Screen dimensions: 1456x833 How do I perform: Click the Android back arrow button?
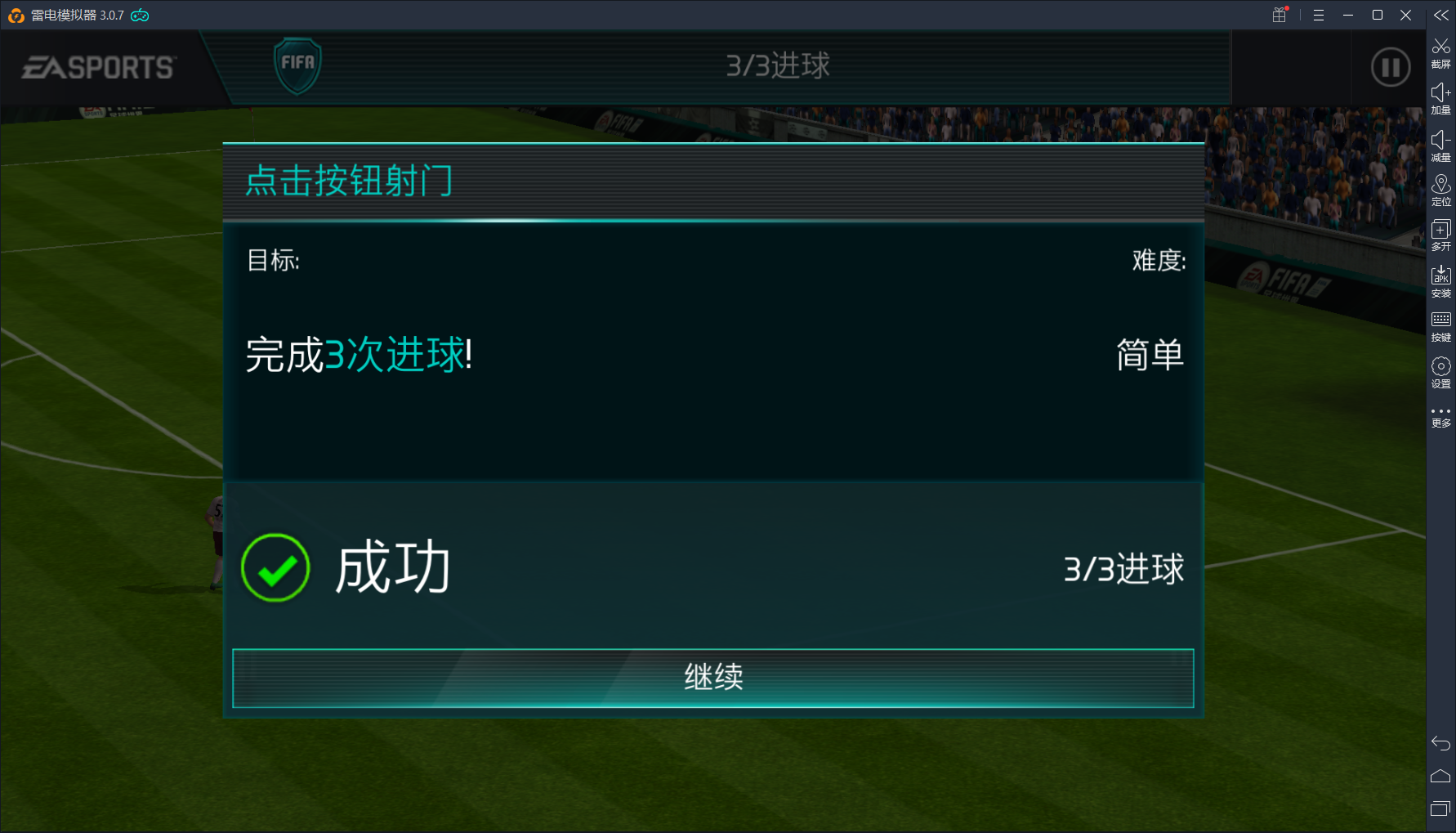coord(1440,743)
